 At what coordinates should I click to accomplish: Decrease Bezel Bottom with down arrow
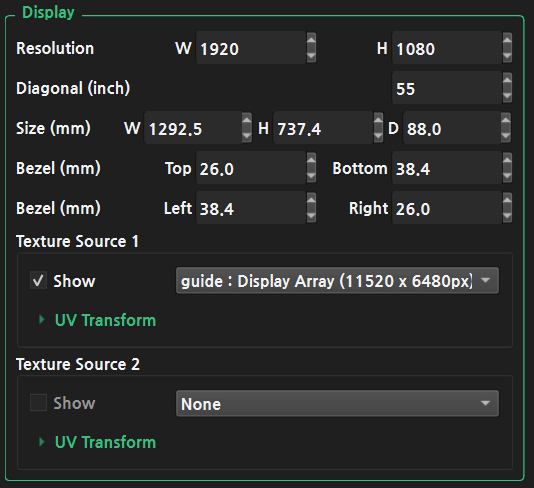[x=507, y=175]
